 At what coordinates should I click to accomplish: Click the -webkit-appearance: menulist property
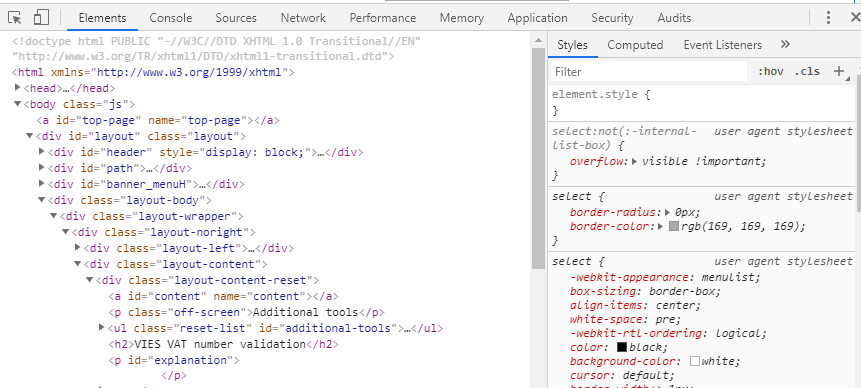pyautogui.click(x=665, y=277)
